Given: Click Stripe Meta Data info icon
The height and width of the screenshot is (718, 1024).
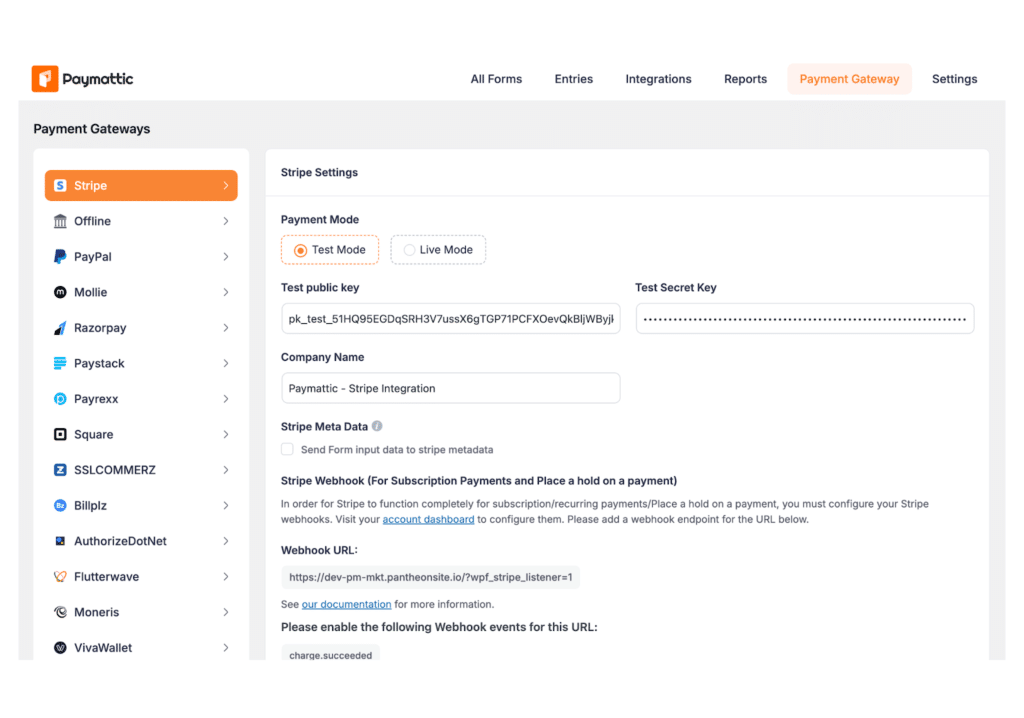Looking at the screenshot, I should tap(377, 426).
